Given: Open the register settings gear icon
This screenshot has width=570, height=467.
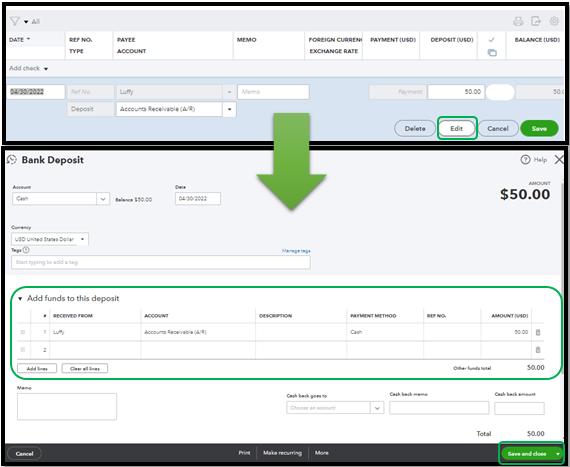Looking at the screenshot, I should point(554,21).
